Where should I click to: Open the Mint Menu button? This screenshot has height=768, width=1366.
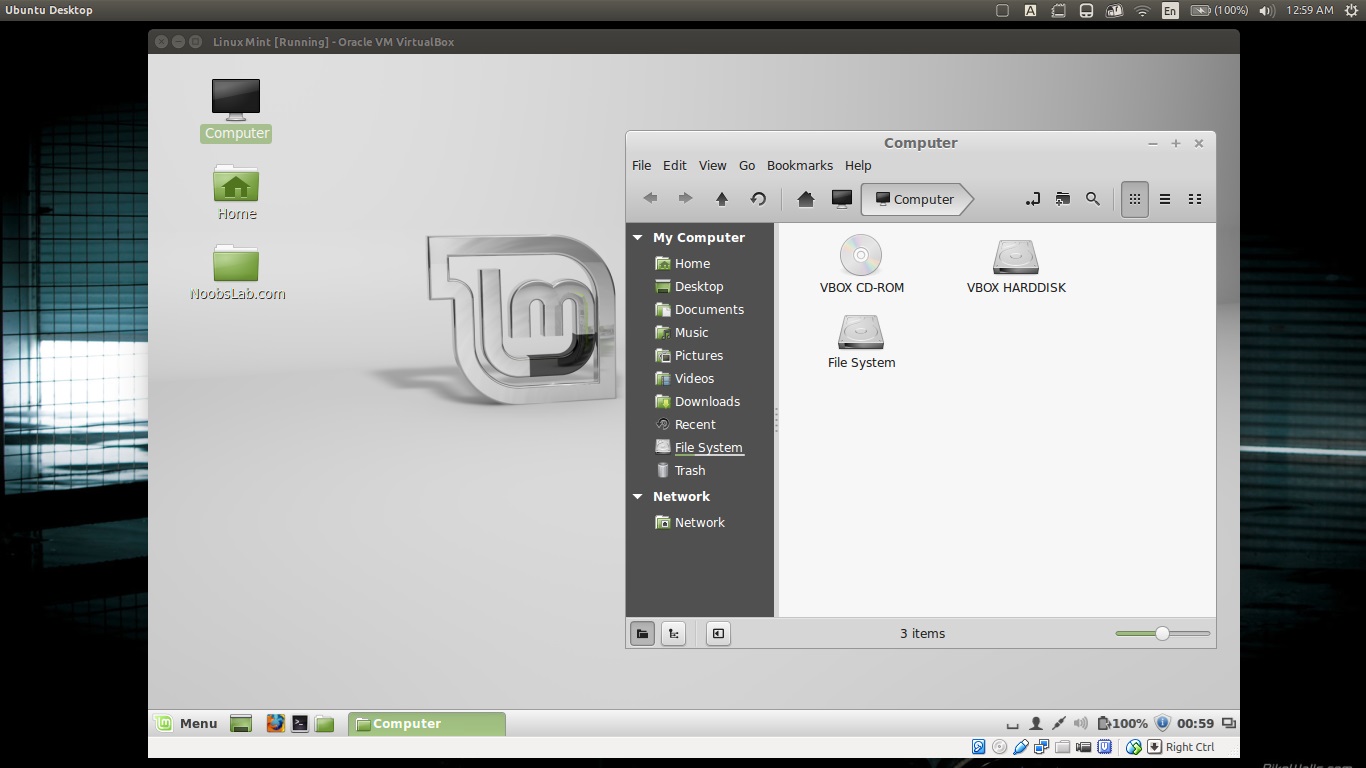[x=186, y=723]
